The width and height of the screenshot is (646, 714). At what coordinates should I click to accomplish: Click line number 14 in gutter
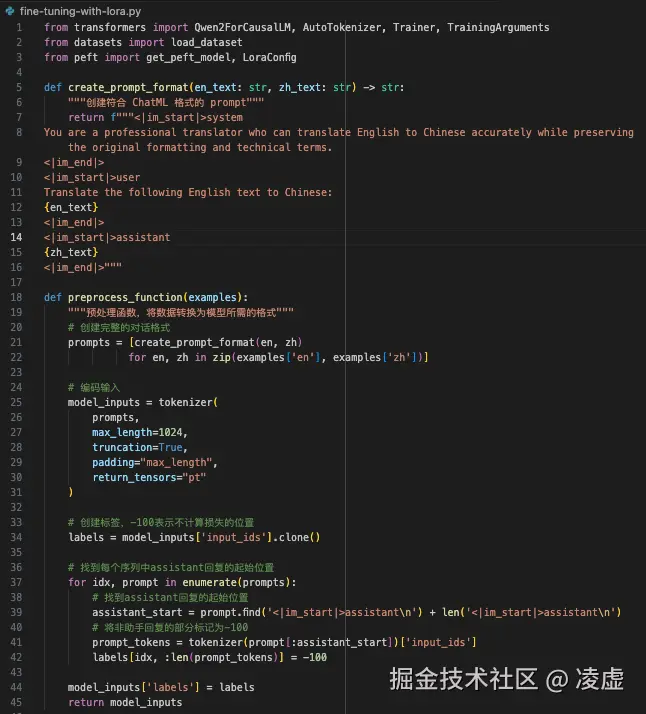pyautogui.click(x=16, y=237)
